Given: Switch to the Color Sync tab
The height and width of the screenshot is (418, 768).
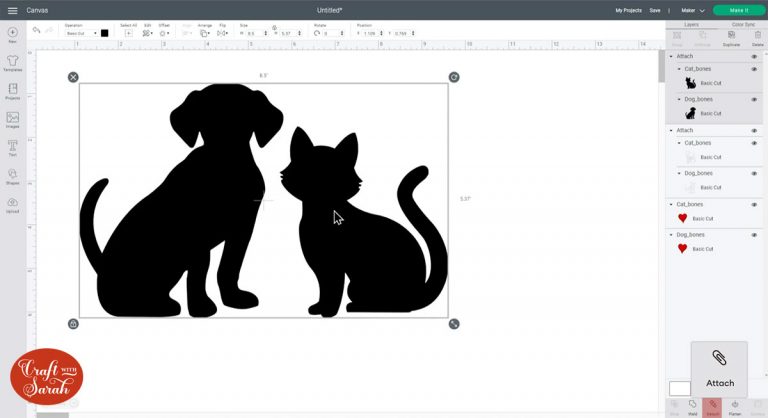Looking at the screenshot, I should (x=743, y=24).
